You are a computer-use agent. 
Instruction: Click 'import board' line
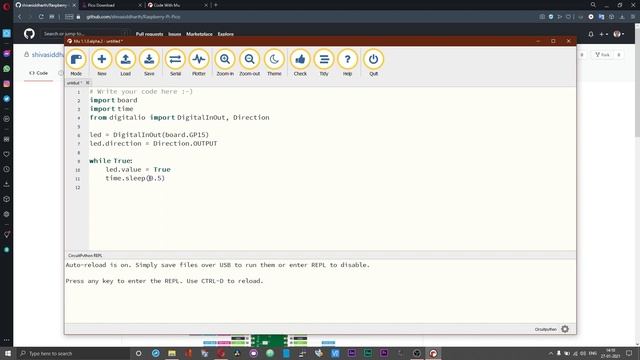click(113, 100)
